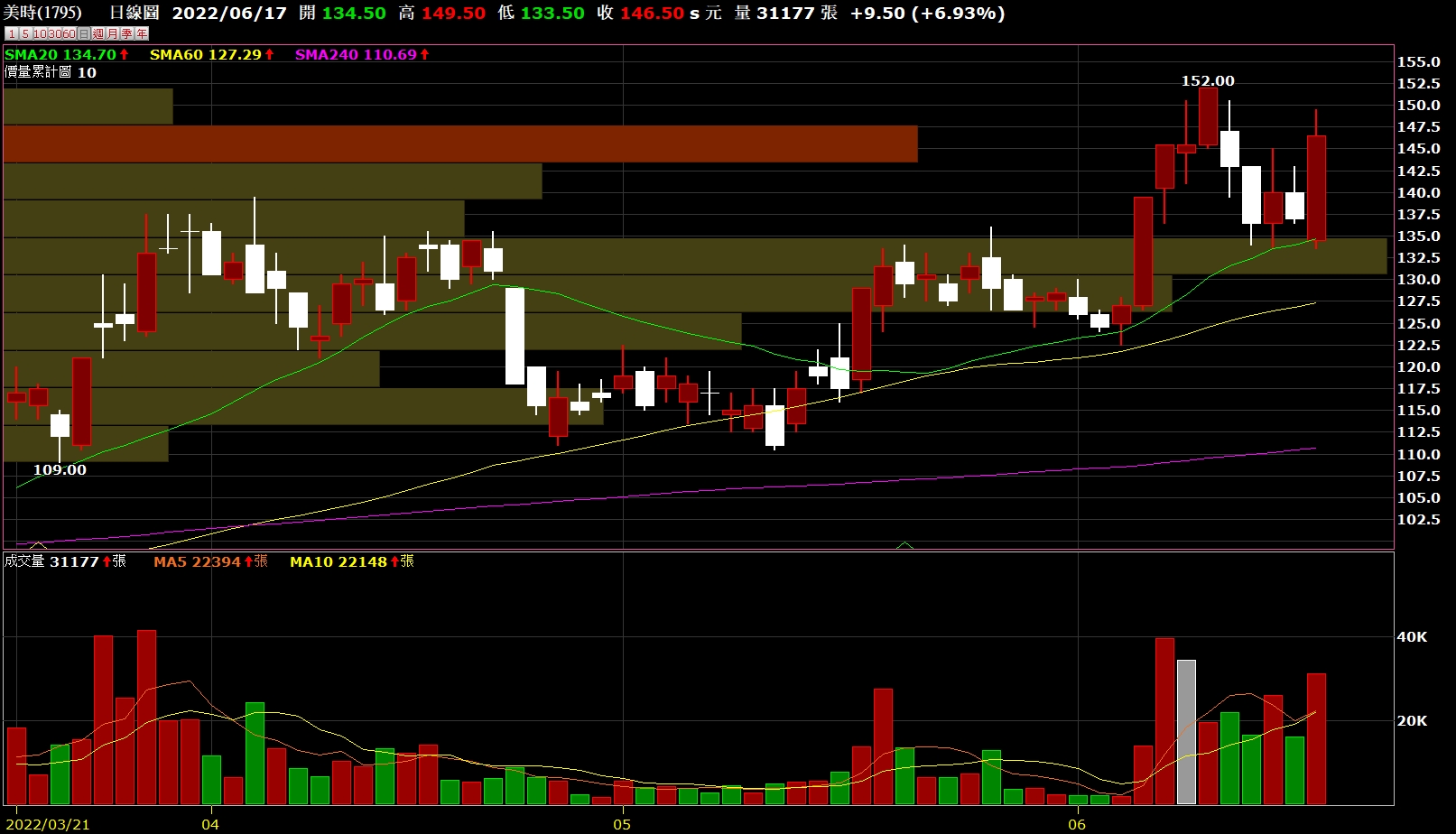The height and width of the screenshot is (834, 1456).
Task: Click the 40K volume axis label
Action: (x=1412, y=636)
